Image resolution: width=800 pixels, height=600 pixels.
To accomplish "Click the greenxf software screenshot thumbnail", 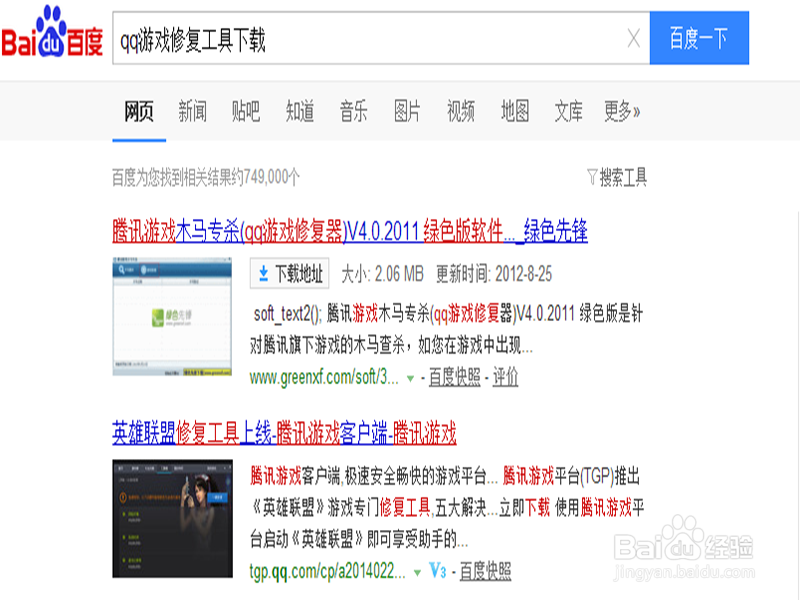I will pyautogui.click(x=172, y=316).
